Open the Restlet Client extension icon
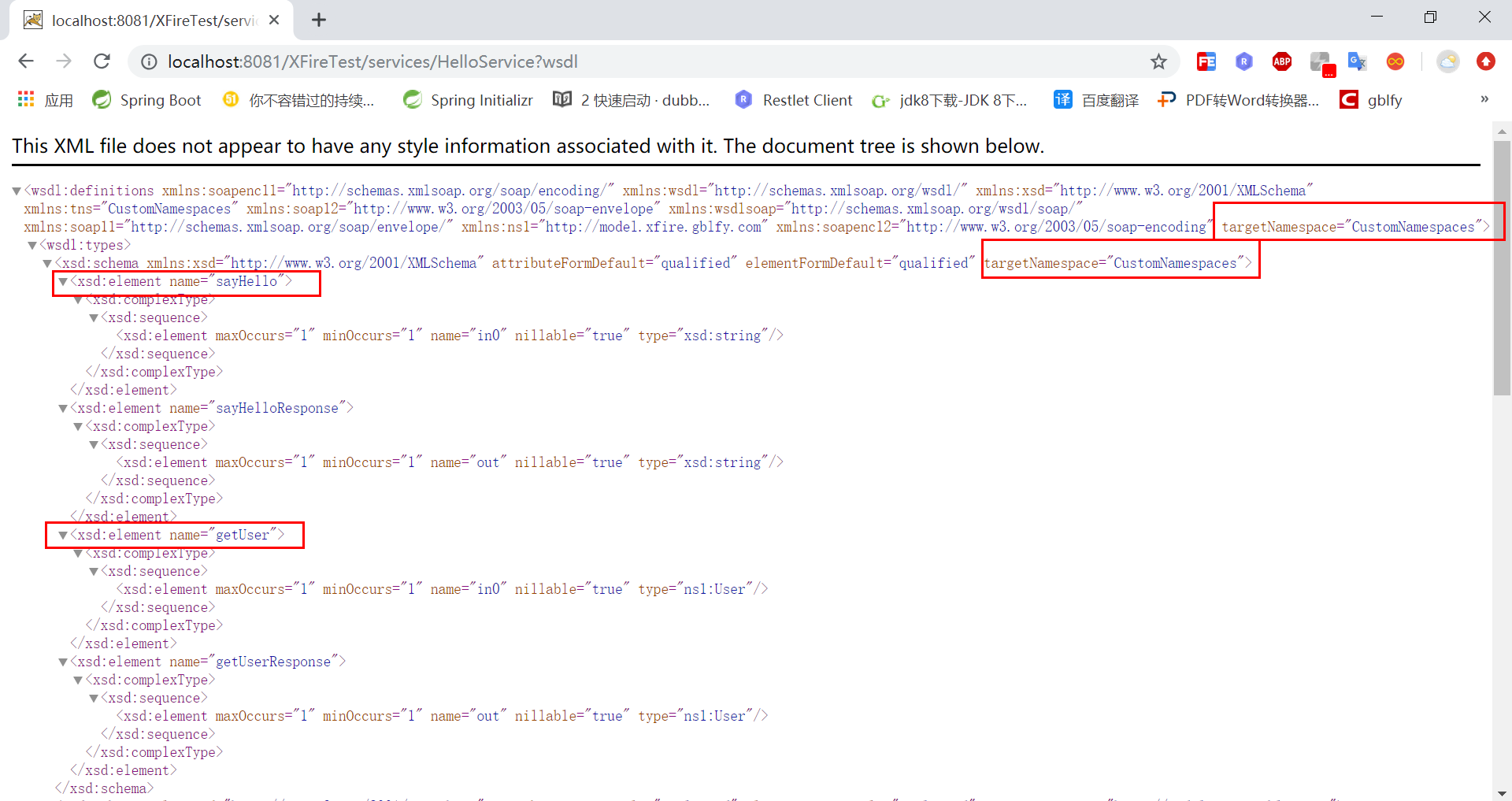 point(1244,61)
